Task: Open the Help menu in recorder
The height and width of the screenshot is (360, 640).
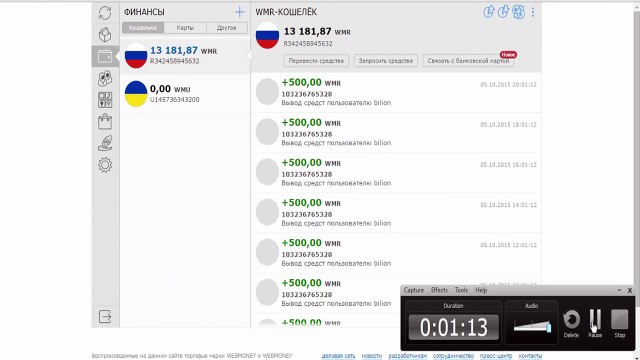Action: tap(481, 290)
